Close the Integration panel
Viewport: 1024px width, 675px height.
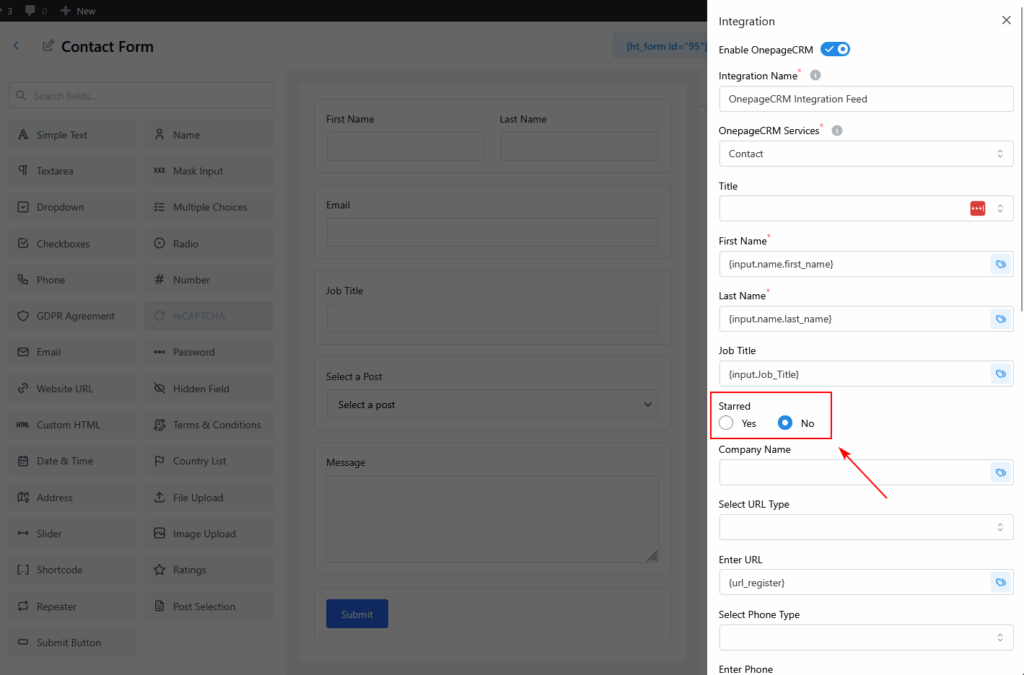click(1006, 21)
